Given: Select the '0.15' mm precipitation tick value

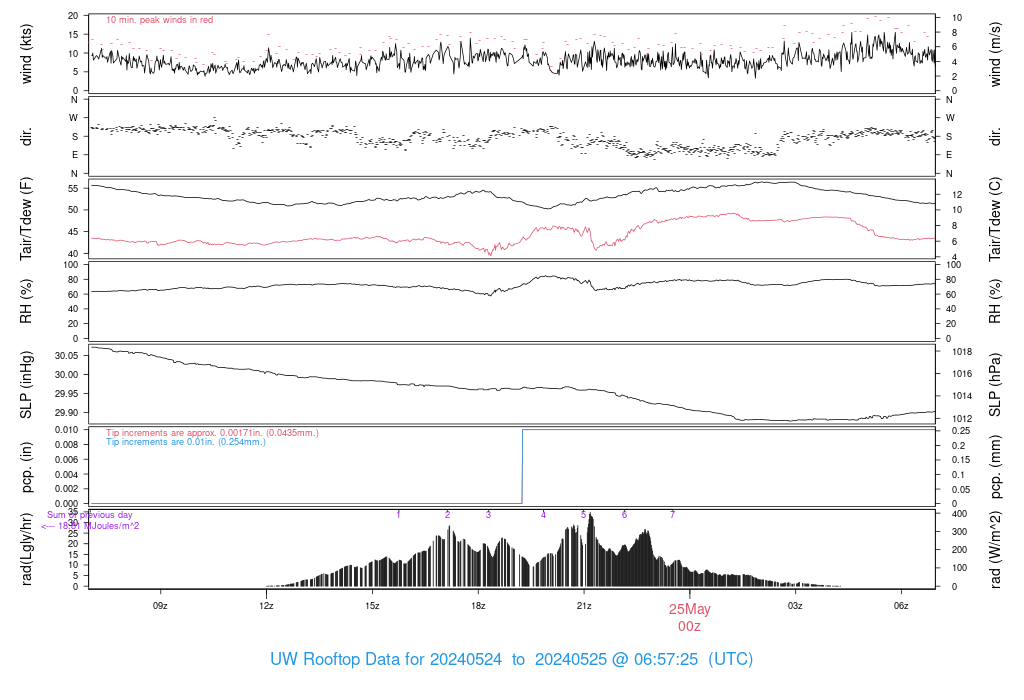Looking at the screenshot, I should coord(961,460).
